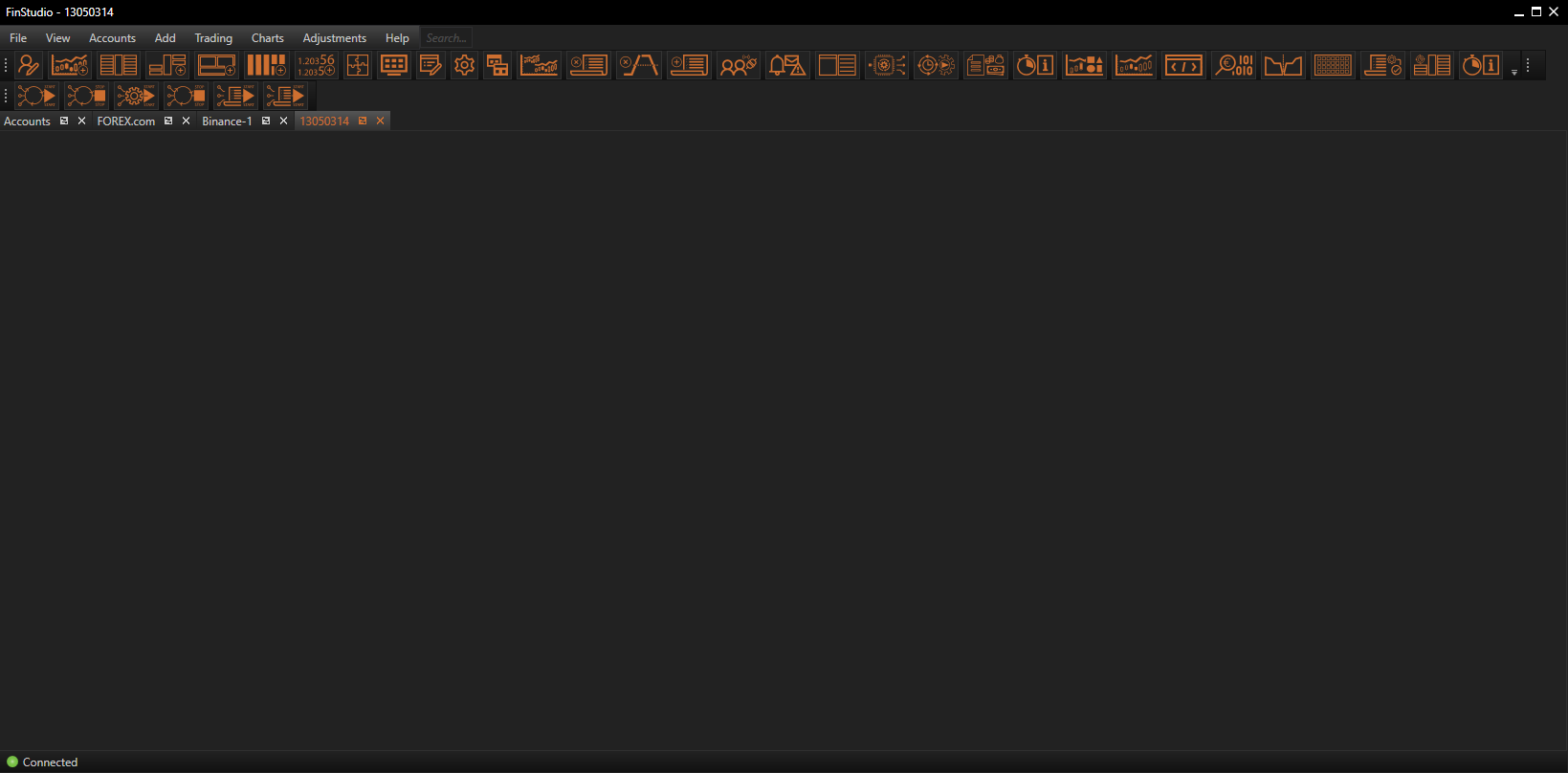Viewport: 1568px width, 773px height.
Task: Open the price quotes 1.2035 icon
Action: click(x=316, y=65)
